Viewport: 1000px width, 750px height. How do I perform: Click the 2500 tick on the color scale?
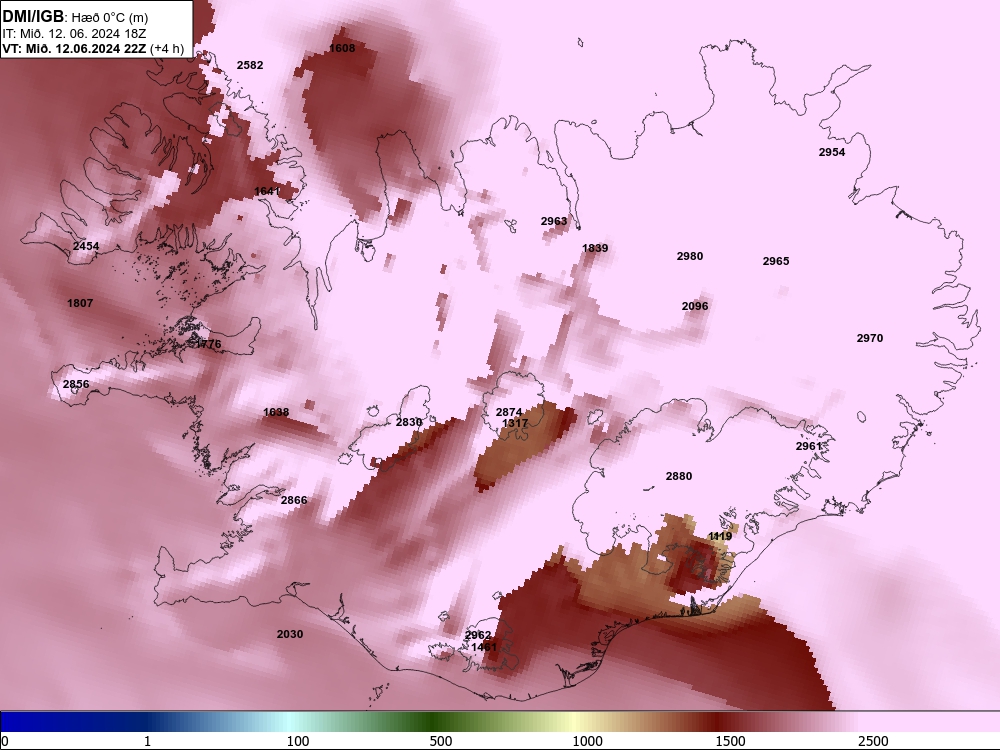(873, 741)
